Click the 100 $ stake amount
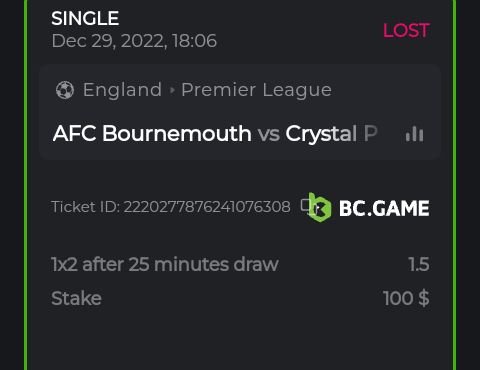The width and height of the screenshot is (480, 370). tap(406, 298)
